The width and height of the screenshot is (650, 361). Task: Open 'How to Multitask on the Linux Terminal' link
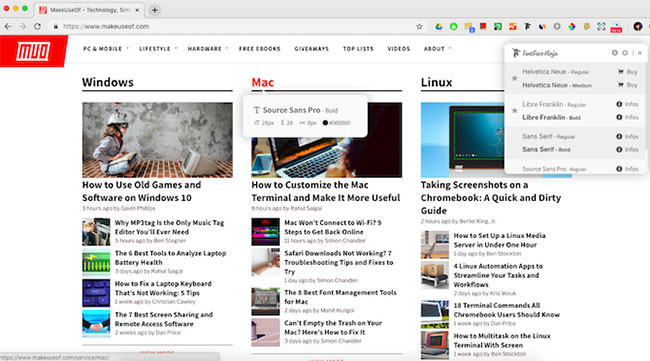tap(502, 340)
